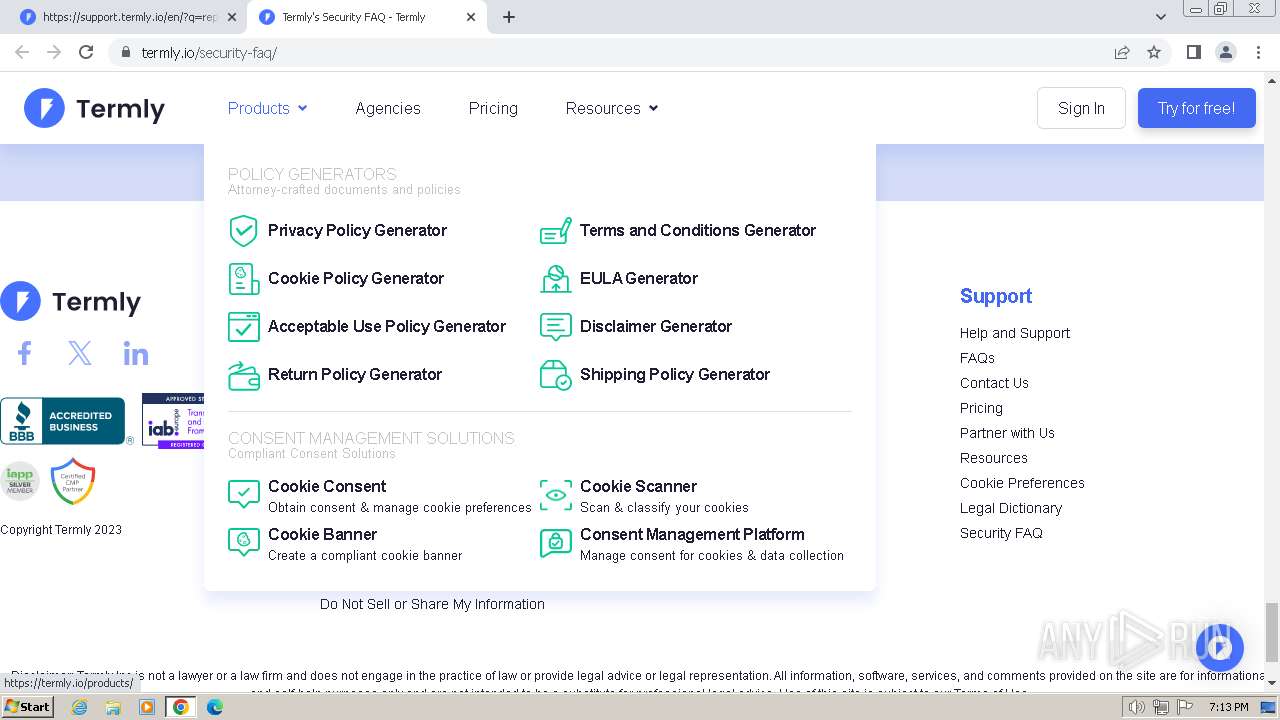Open a new browser tab
Viewport: 1280px width, 720px height.
(509, 17)
